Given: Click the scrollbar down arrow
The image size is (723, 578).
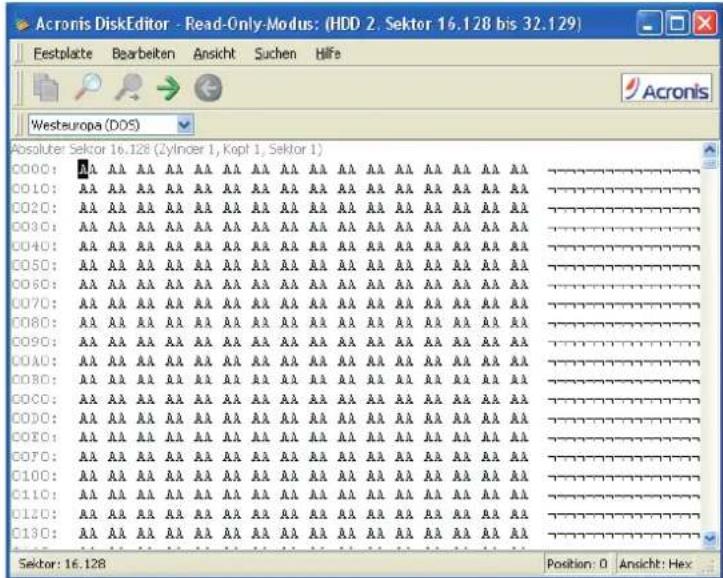Looking at the screenshot, I should point(710,537).
